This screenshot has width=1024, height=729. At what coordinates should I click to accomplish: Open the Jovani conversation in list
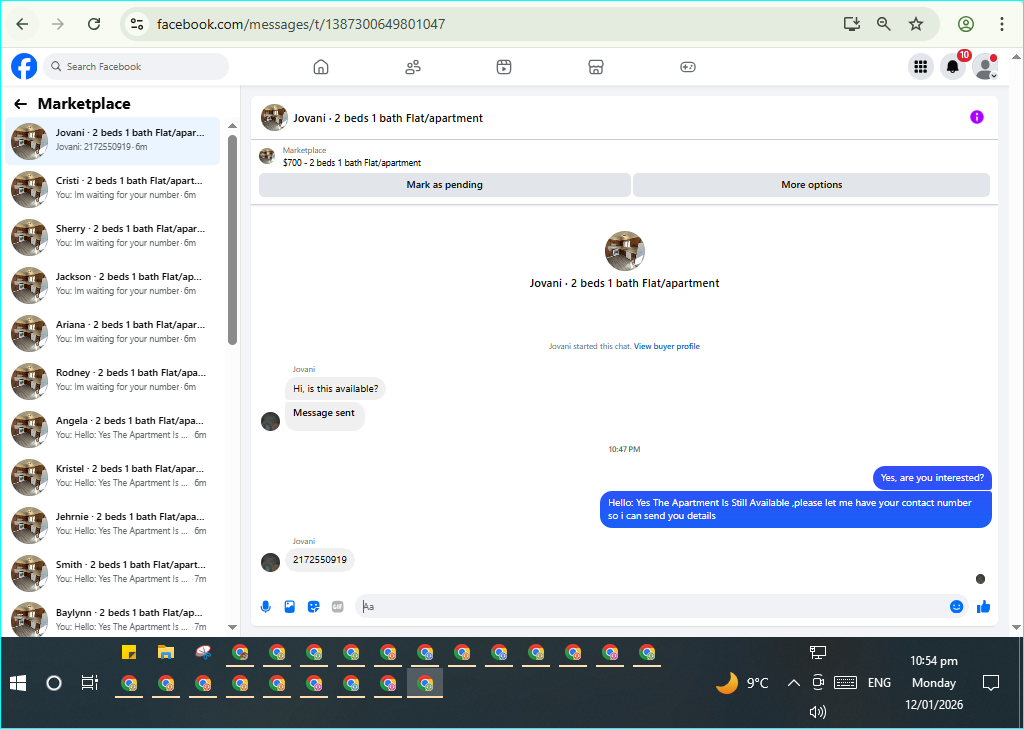[112, 141]
